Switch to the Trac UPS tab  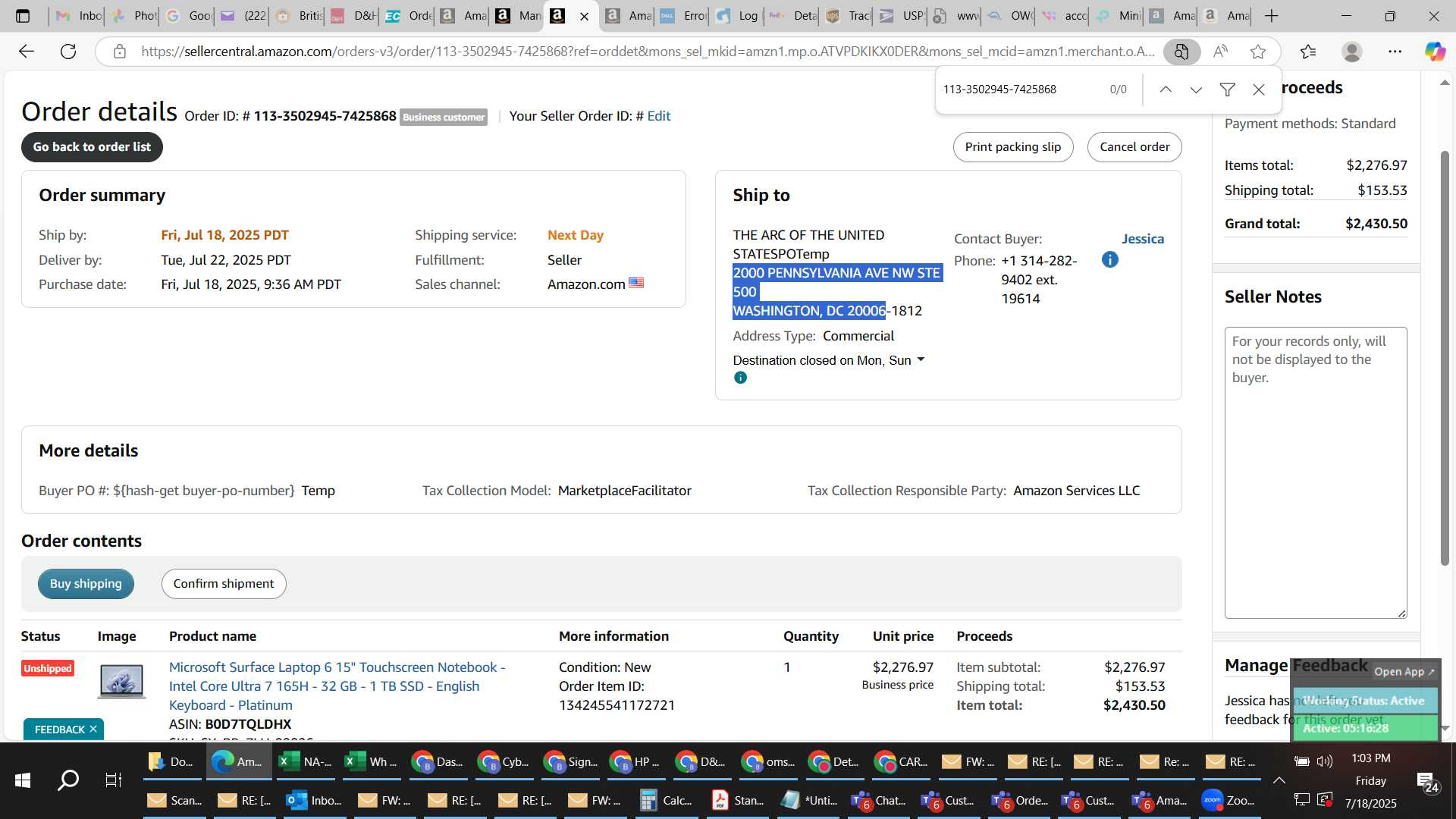tap(847, 16)
